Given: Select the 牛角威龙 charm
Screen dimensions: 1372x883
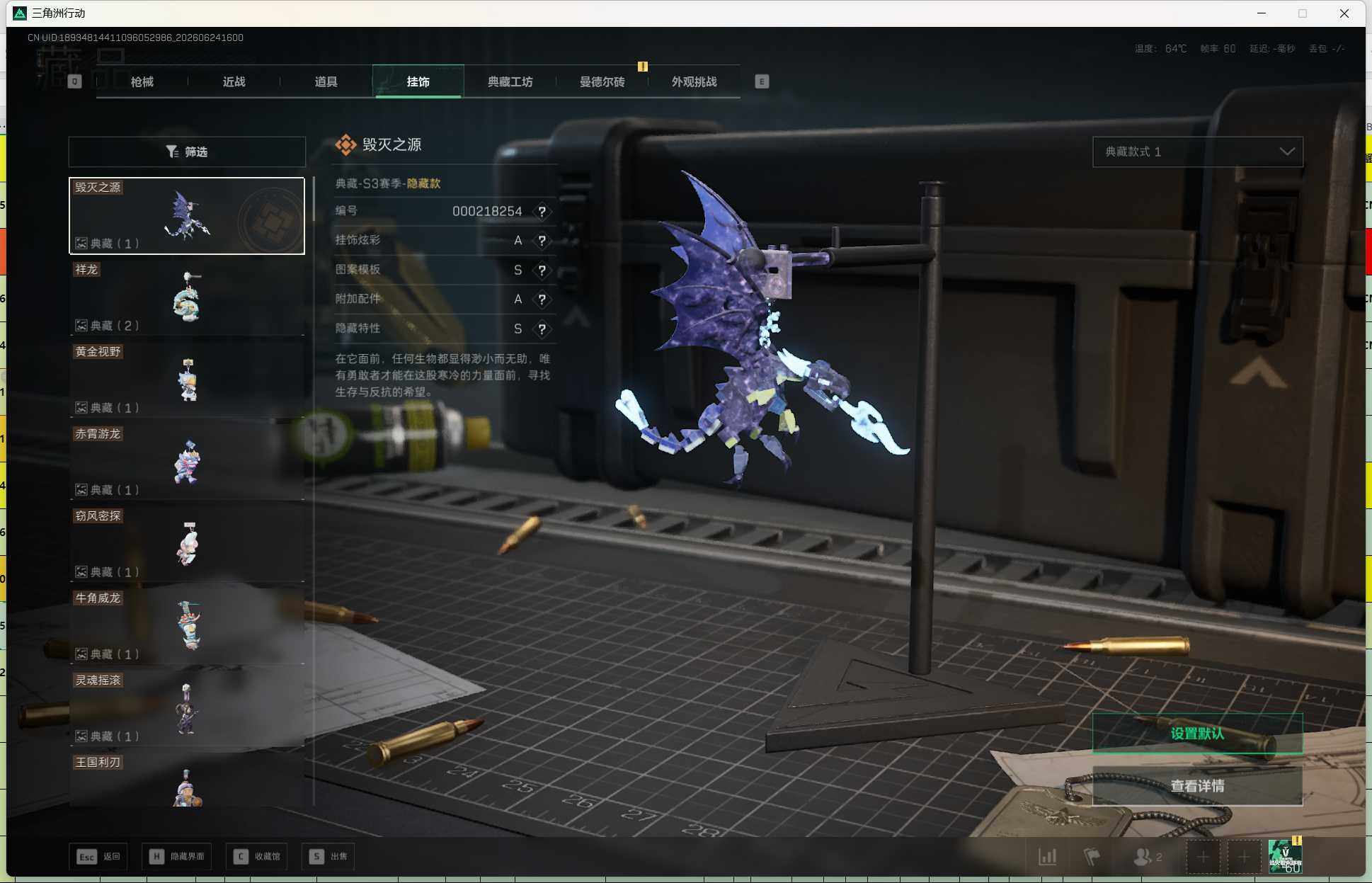Looking at the screenshot, I should [187, 626].
